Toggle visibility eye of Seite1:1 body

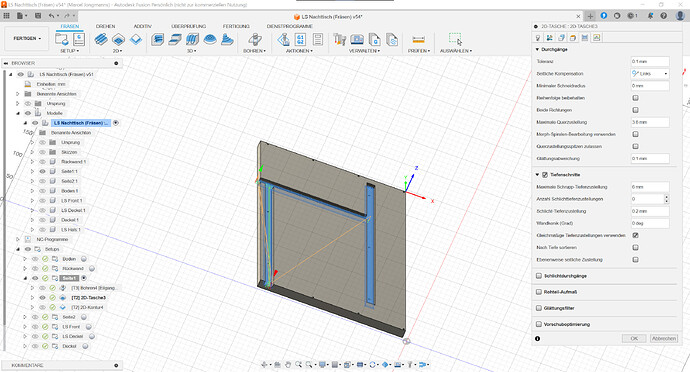(43, 171)
